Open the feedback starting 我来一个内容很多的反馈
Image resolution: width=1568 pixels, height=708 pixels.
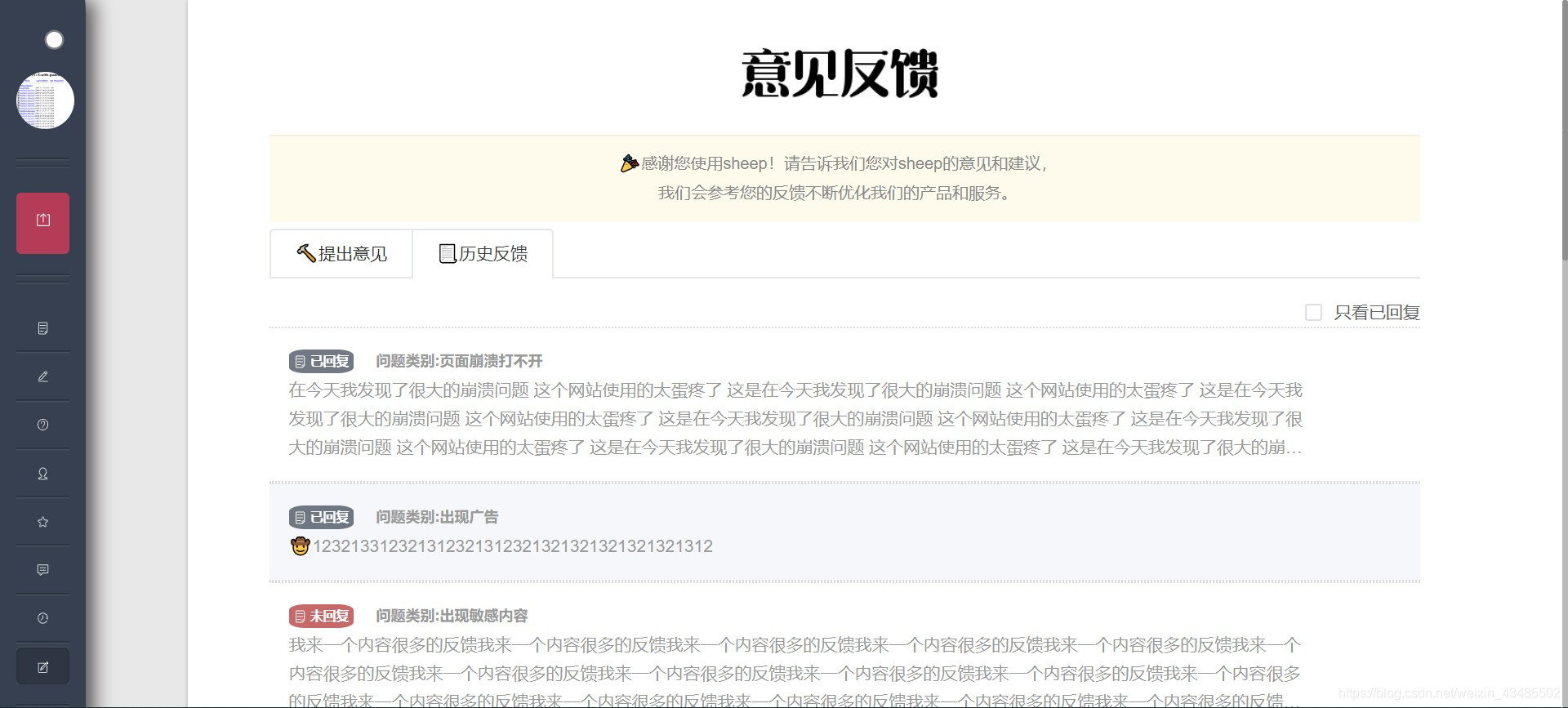[795, 673]
